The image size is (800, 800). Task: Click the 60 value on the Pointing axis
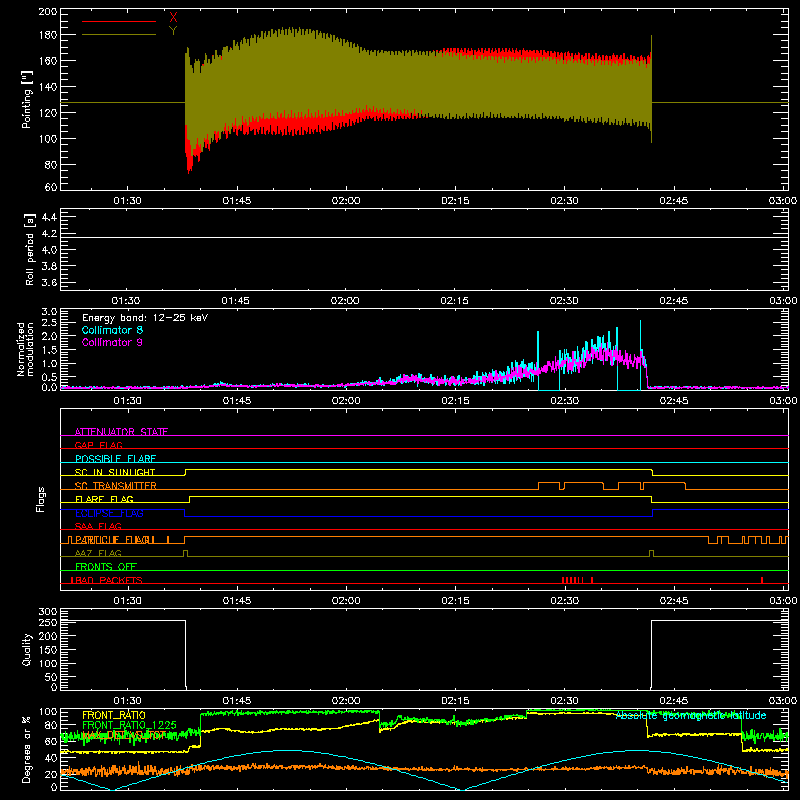pyautogui.click(x=51, y=187)
